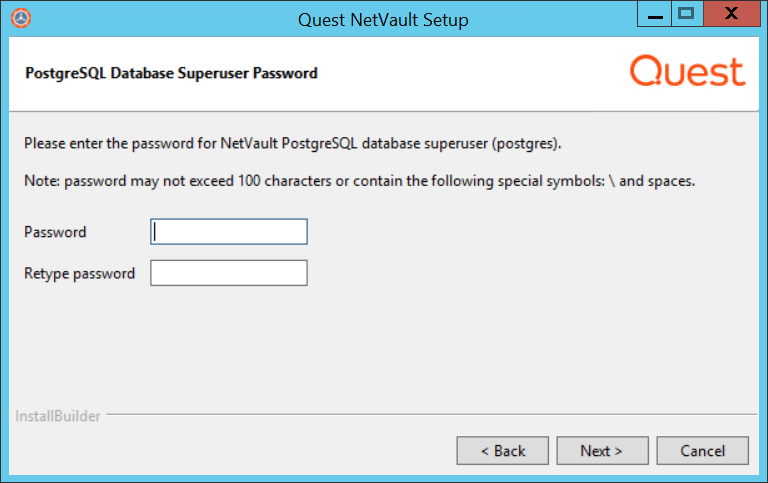Click the "Retype password" label
Screen dimensions: 768x483
click(79, 273)
